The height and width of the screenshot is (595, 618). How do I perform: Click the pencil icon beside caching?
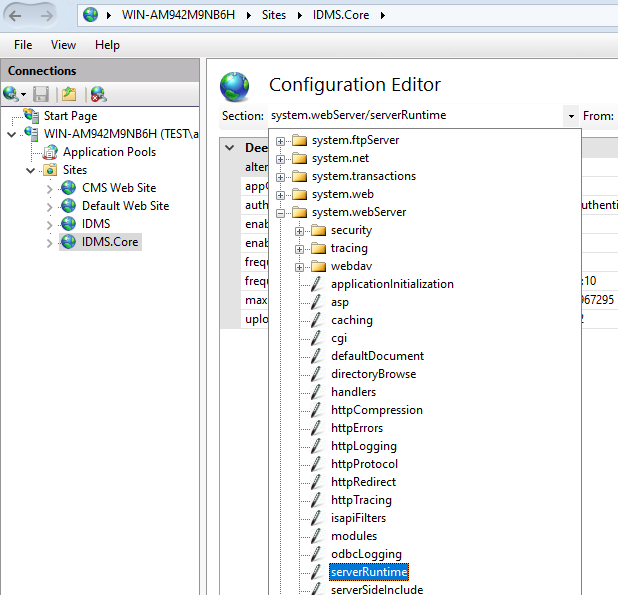(x=317, y=320)
